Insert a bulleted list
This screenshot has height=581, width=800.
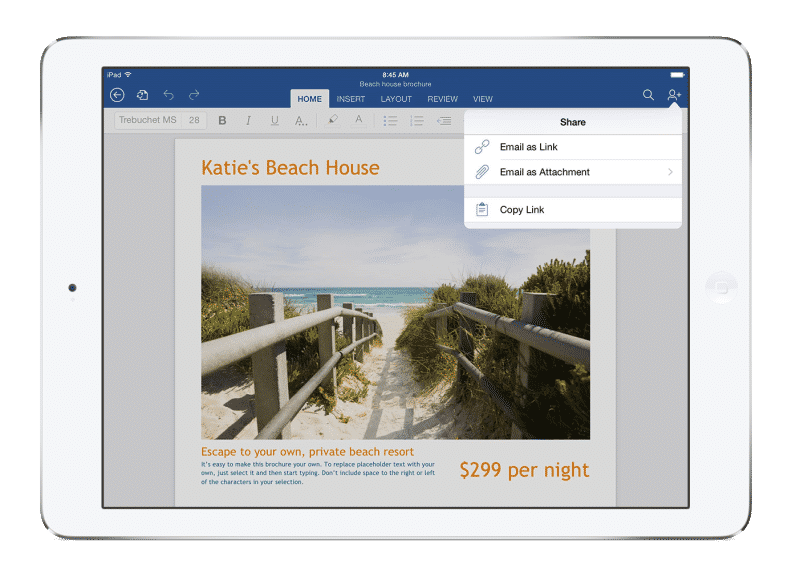click(390, 121)
